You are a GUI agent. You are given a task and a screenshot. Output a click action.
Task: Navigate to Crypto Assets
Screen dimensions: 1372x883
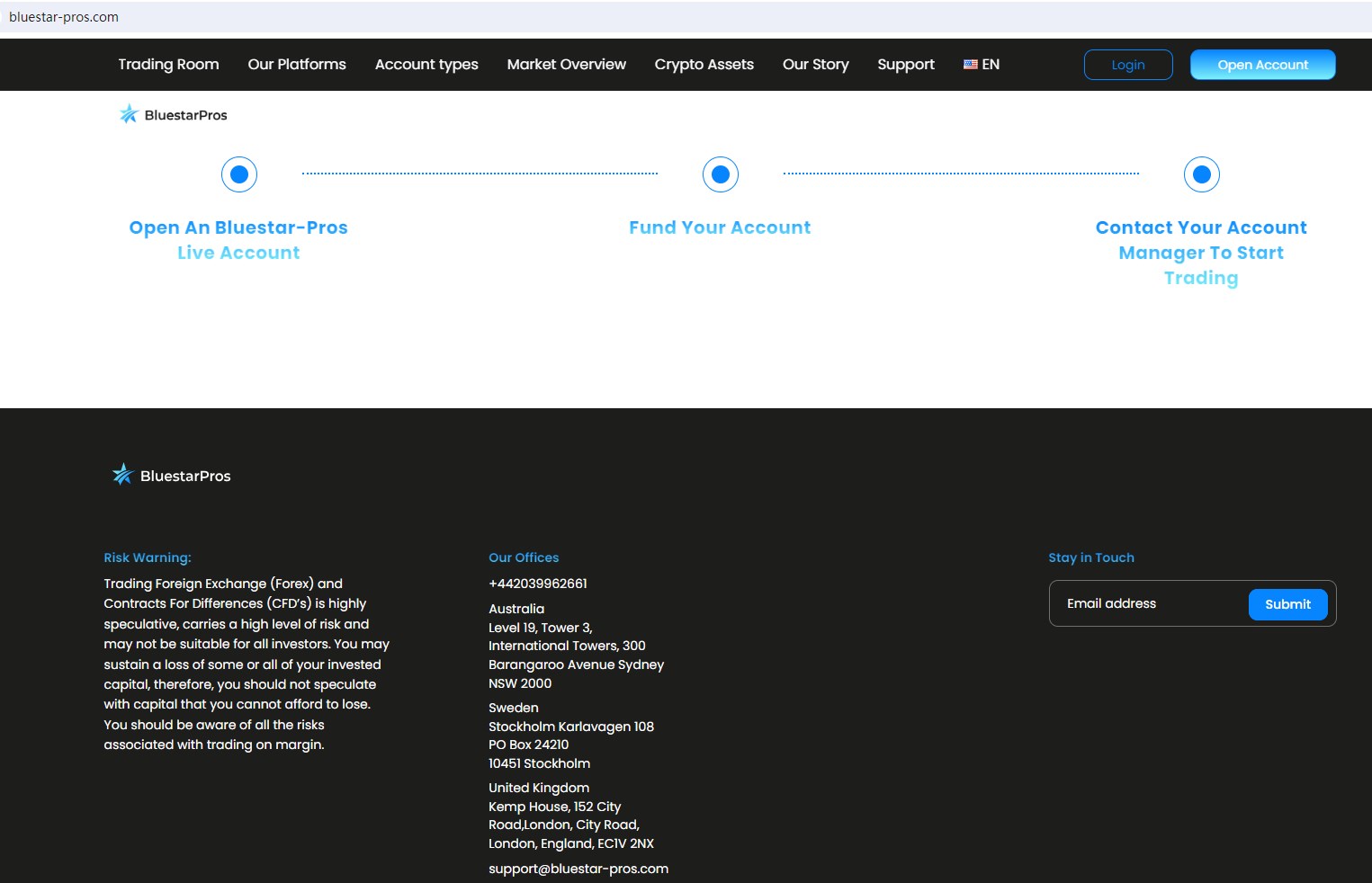704,65
